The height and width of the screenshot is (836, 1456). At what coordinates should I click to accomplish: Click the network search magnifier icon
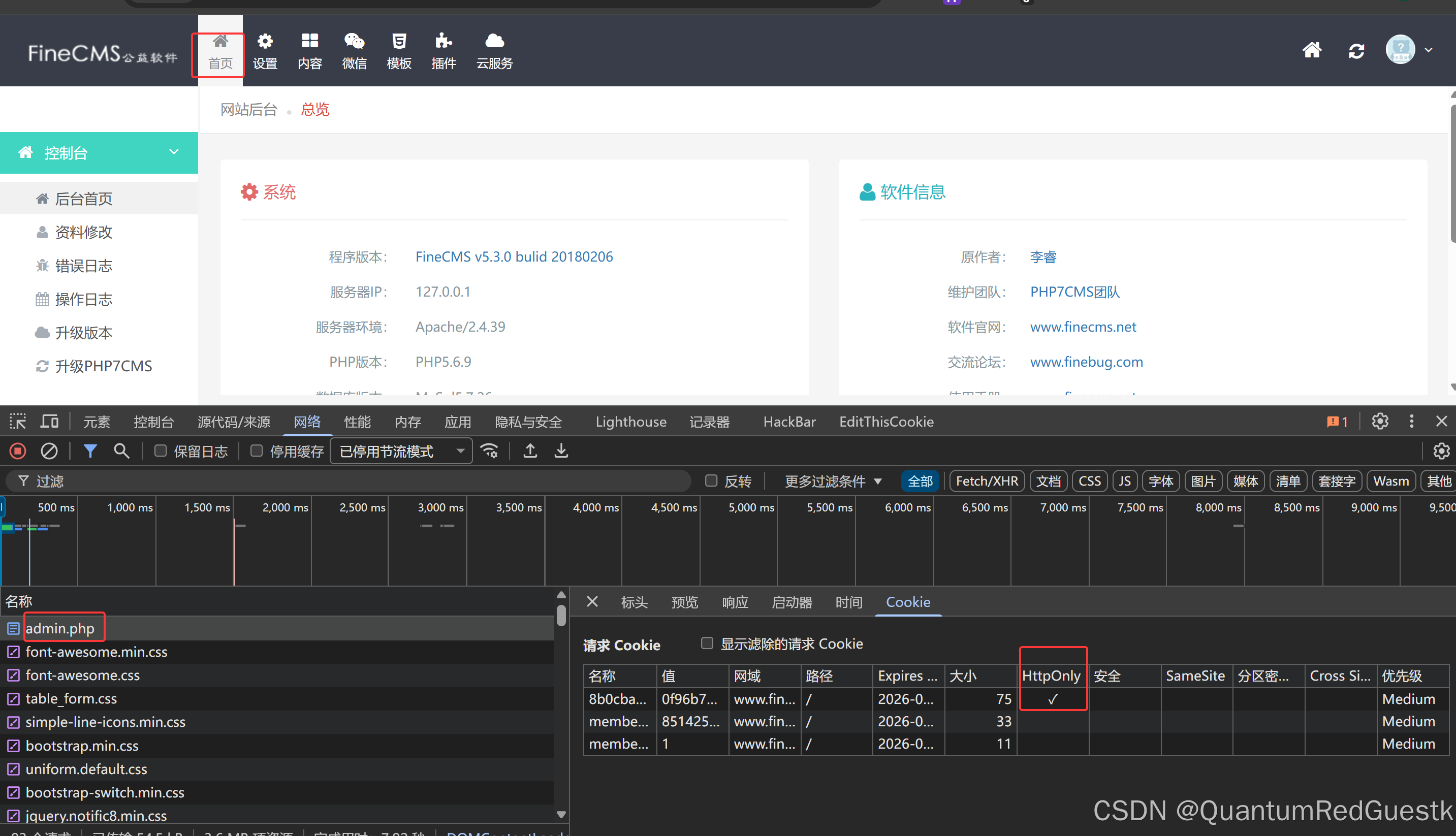click(121, 452)
